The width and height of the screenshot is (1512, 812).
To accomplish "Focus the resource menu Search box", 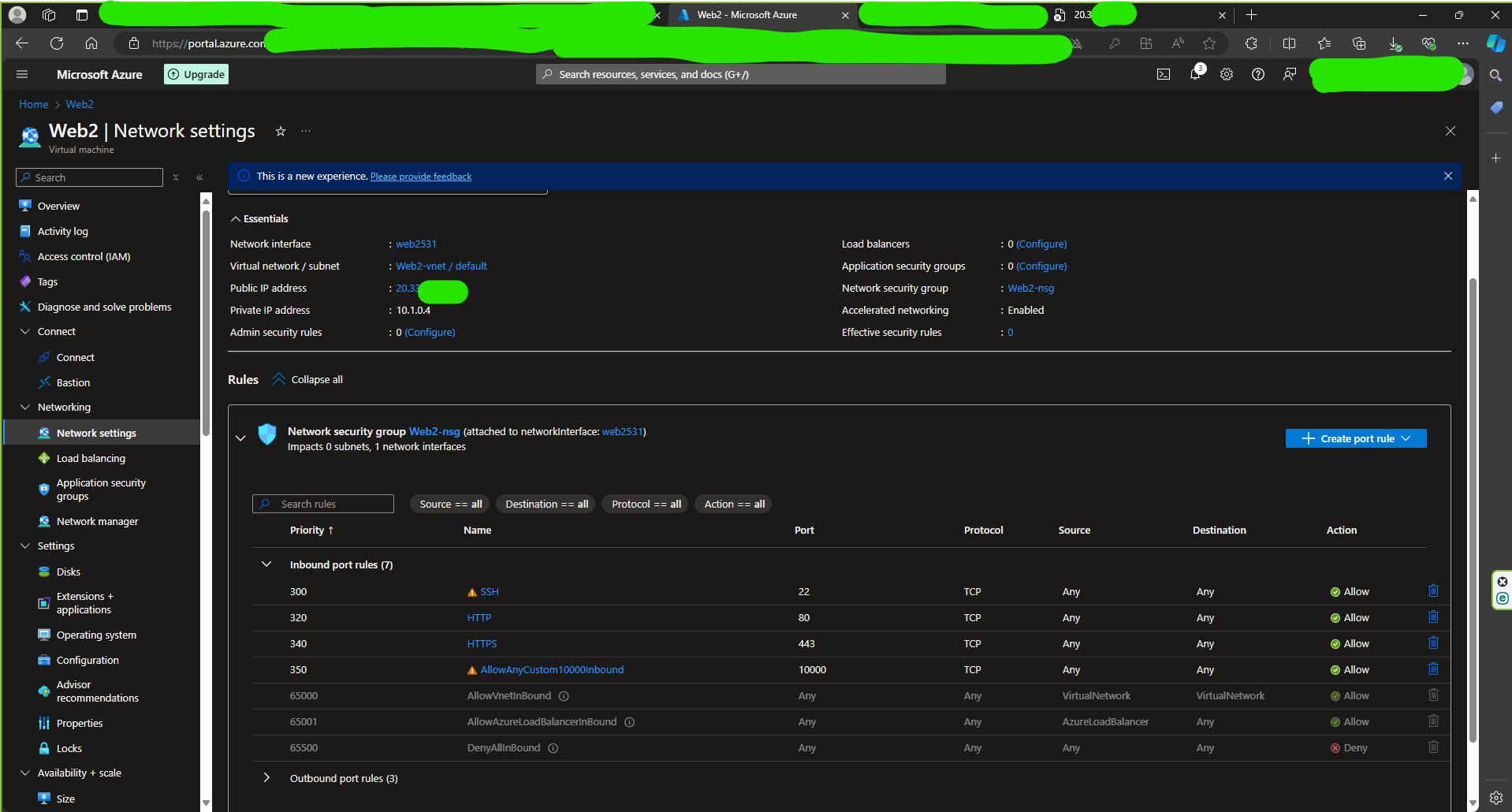I will 89,177.
